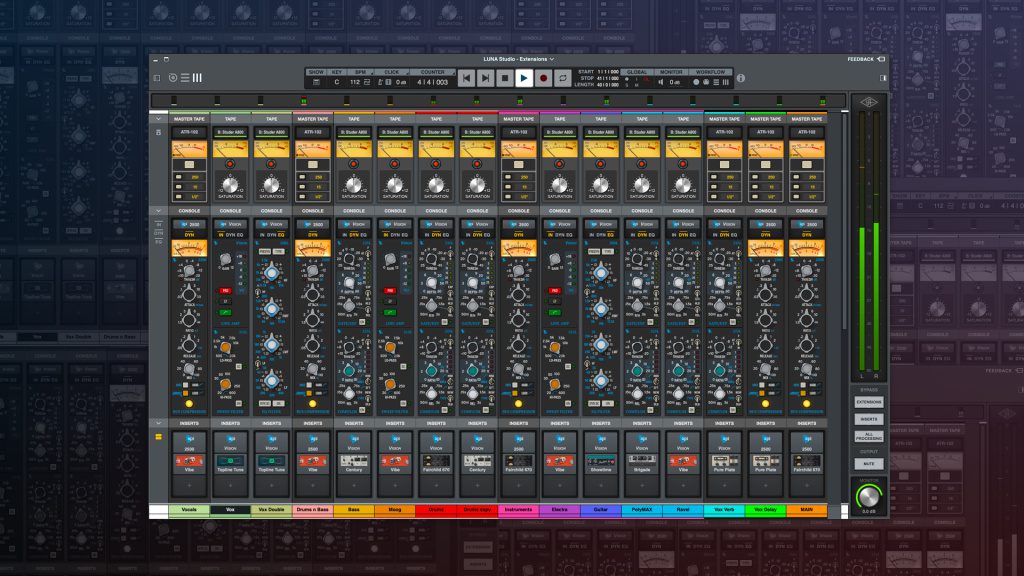The width and height of the screenshot is (1024, 576).
Task: Open Studer A800 selector on Bass channel
Action: [354, 132]
